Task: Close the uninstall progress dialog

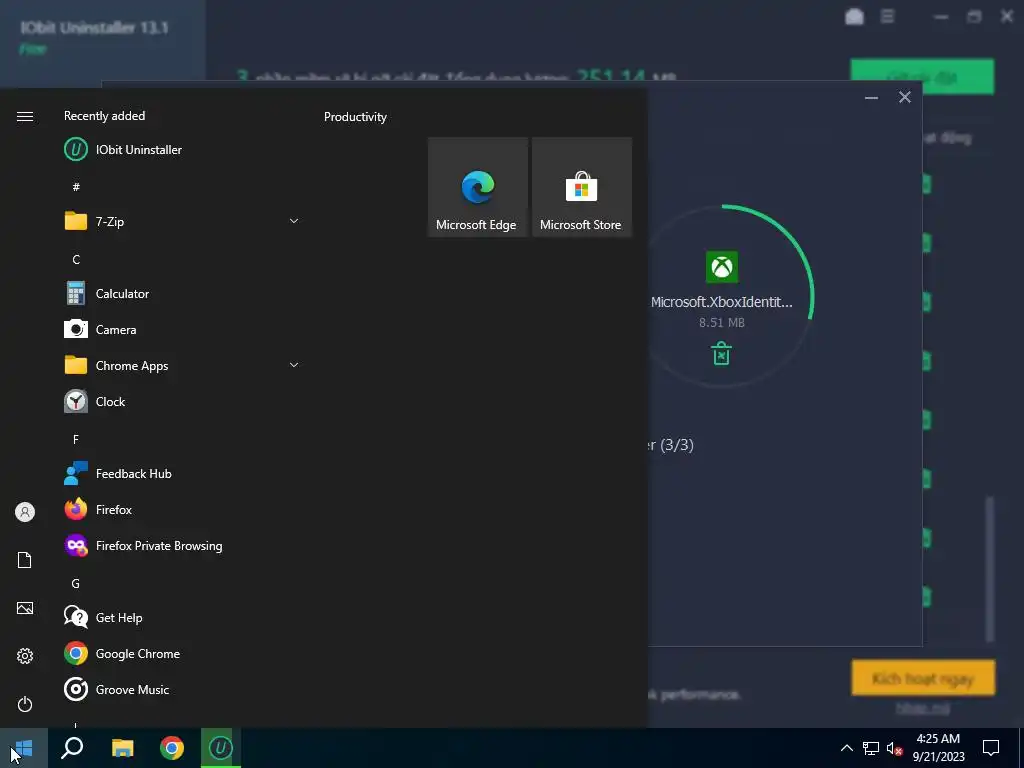Action: [x=904, y=97]
